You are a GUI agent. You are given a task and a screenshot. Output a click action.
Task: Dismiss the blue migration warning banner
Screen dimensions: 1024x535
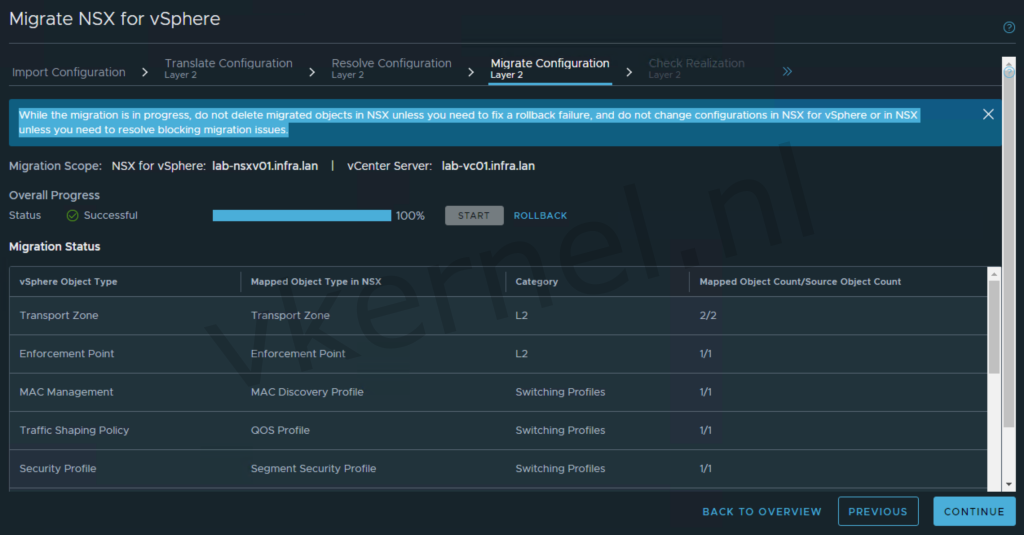[988, 114]
